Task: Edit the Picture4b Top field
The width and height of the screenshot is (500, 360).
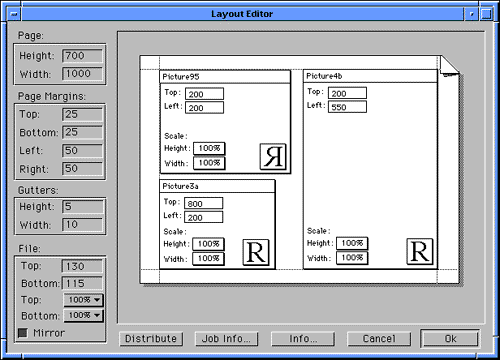Action: click(347, 93)
